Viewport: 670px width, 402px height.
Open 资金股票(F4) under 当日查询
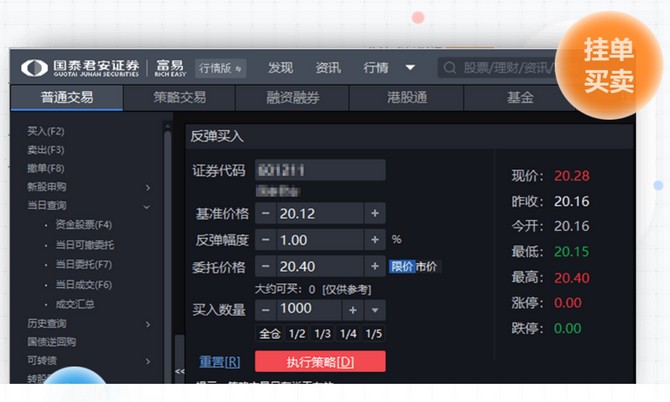coord(84,225)
